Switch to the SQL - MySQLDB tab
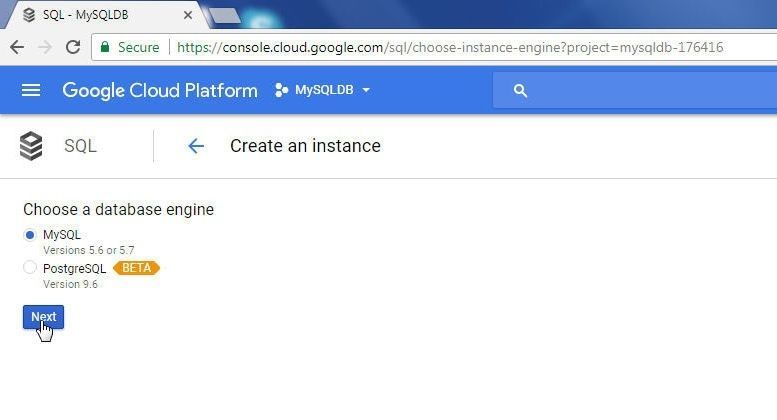The image size is (777, 420). coord(102,15)
